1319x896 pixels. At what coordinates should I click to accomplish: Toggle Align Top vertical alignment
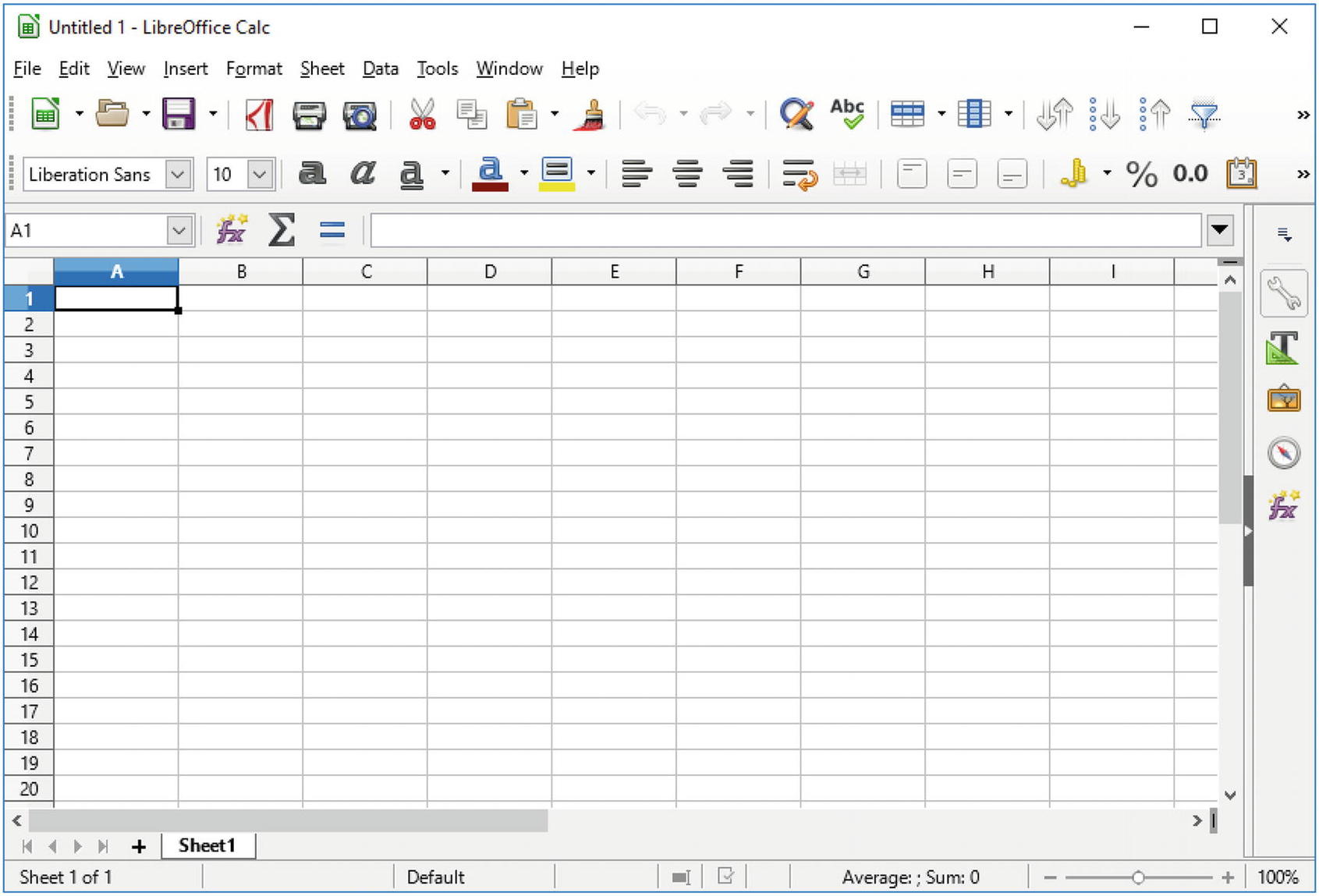coord(912,173)
